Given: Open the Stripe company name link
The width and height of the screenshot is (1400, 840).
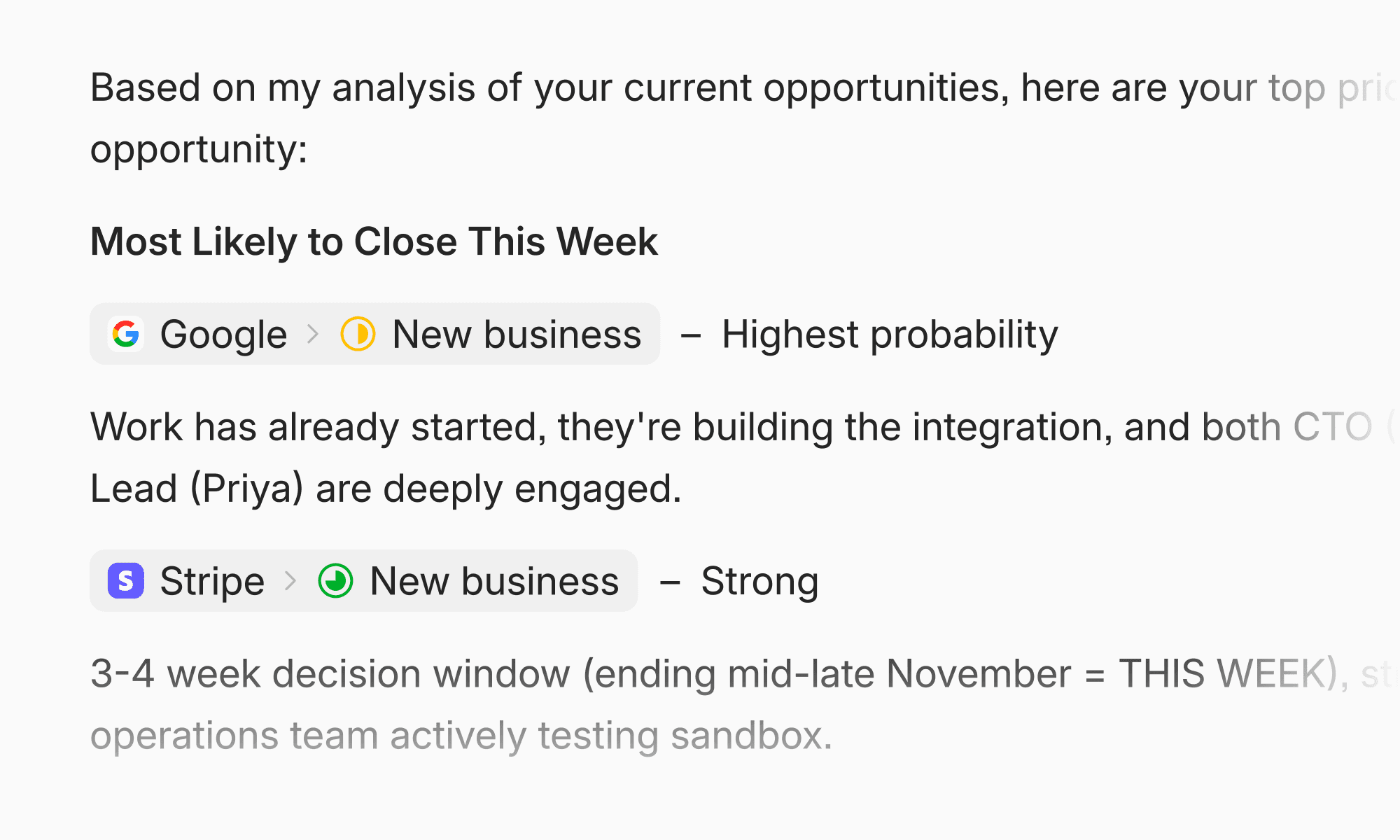Looking at the screenshot, I should point(212,581).
